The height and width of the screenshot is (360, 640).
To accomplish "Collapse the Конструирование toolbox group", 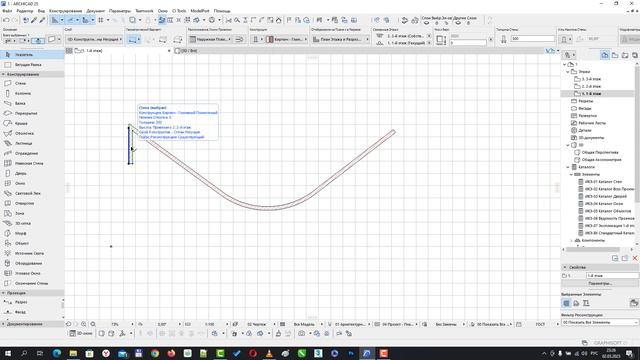I will click(x=4, y=74).
